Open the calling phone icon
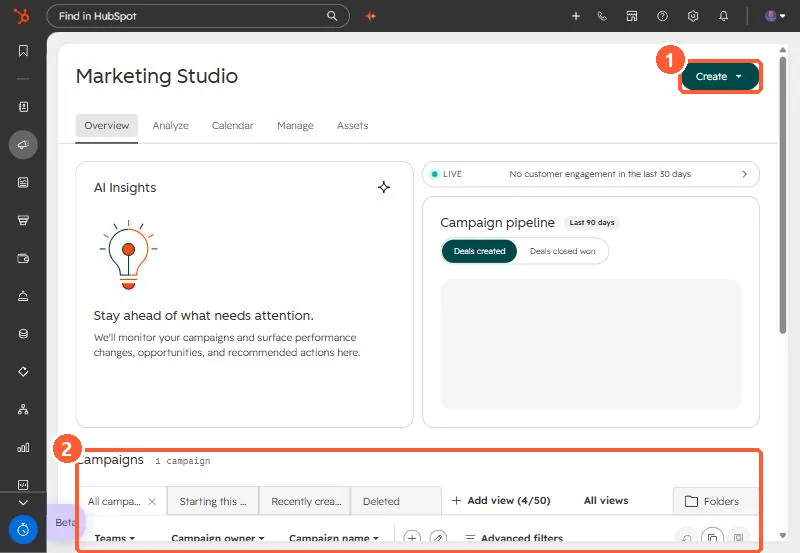800x553 pixels. 602,16
